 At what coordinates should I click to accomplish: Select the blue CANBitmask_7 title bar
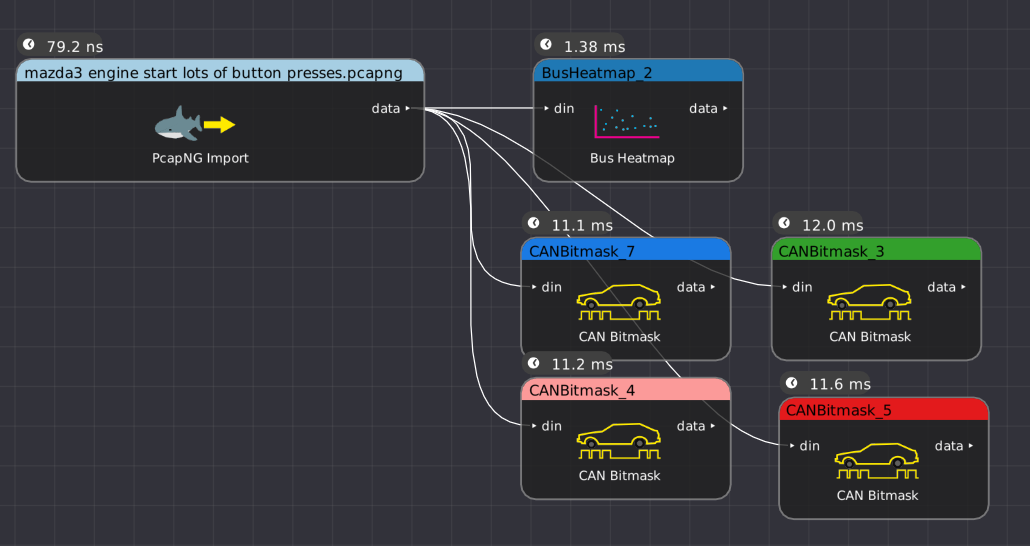click(x=625, y=250)
